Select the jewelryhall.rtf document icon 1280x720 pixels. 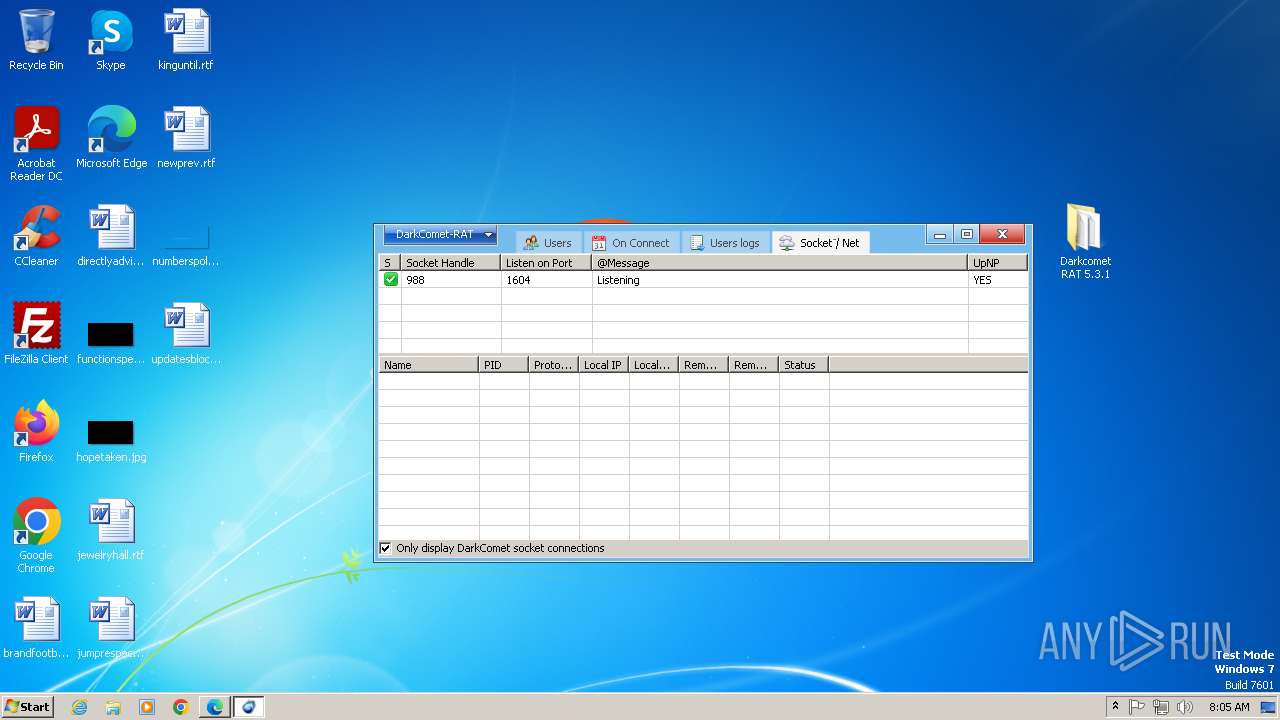(111, 530)
